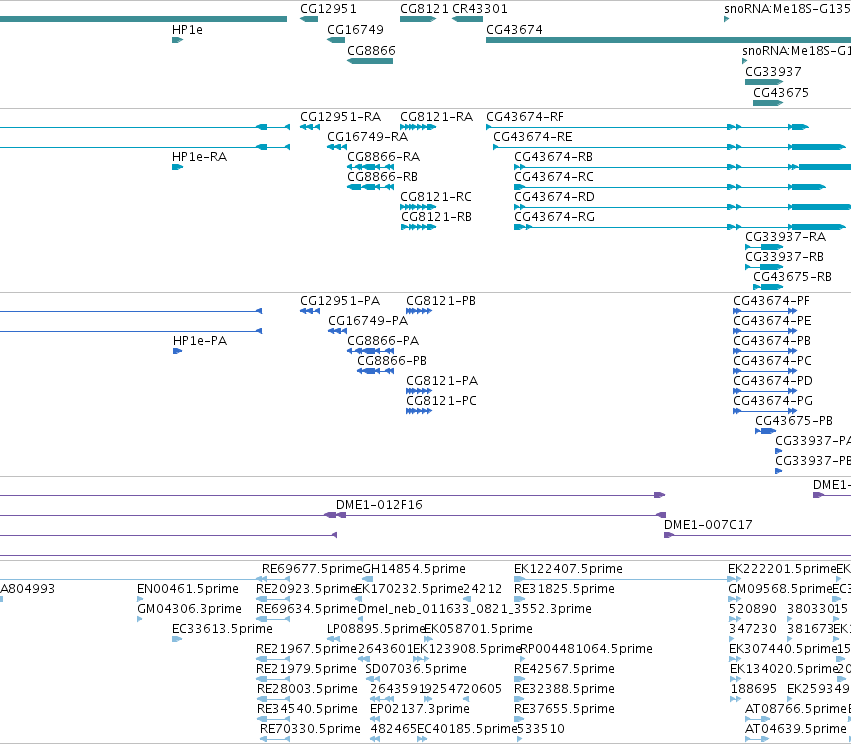Click transcript CG8121-RA label
The image size is (851, 744).
[436, 117]
